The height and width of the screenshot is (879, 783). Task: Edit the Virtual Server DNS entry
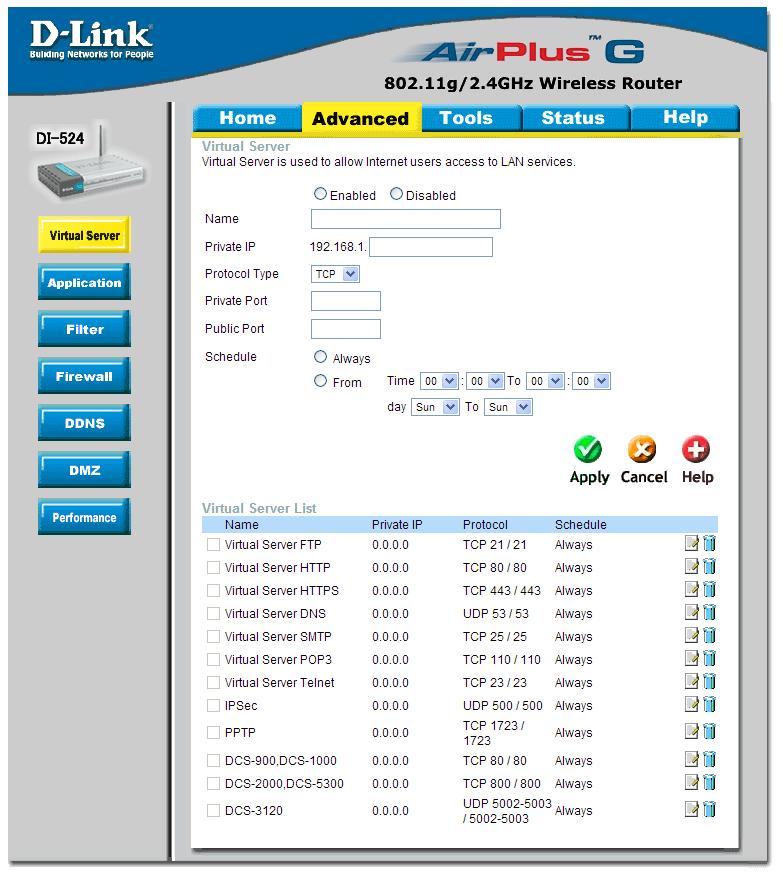tap(692, 613)
